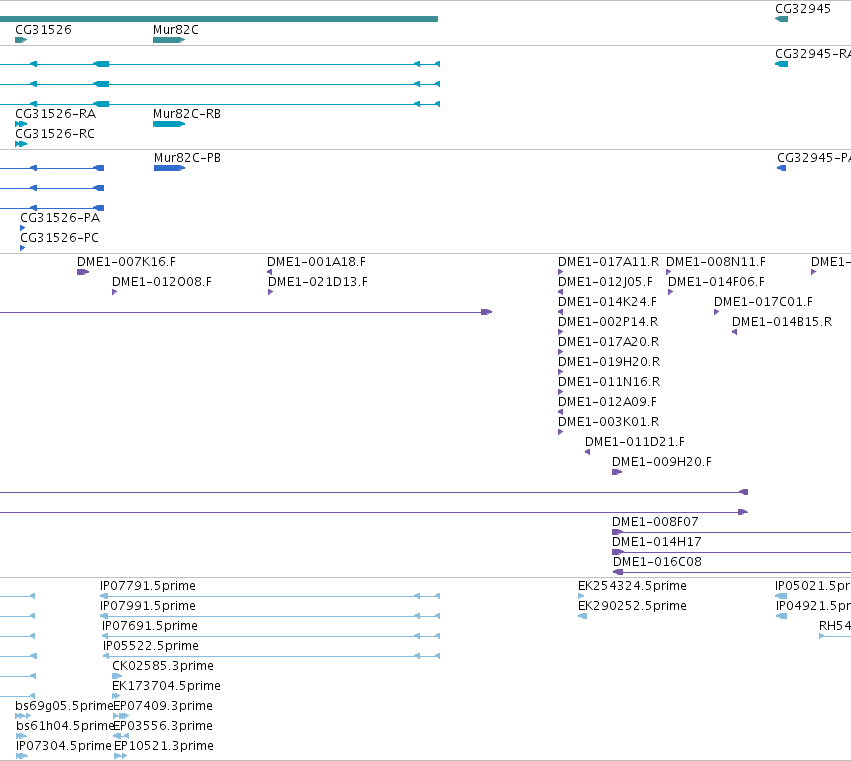
Task: Click the Mur82C gene arrow glyph
Action: tap(169, 40)
